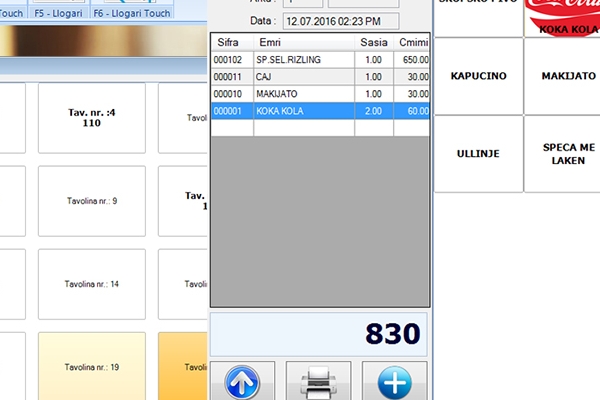Click the Data date field
The height and width of the screenshot is (400, 600).
click(338, 21)
